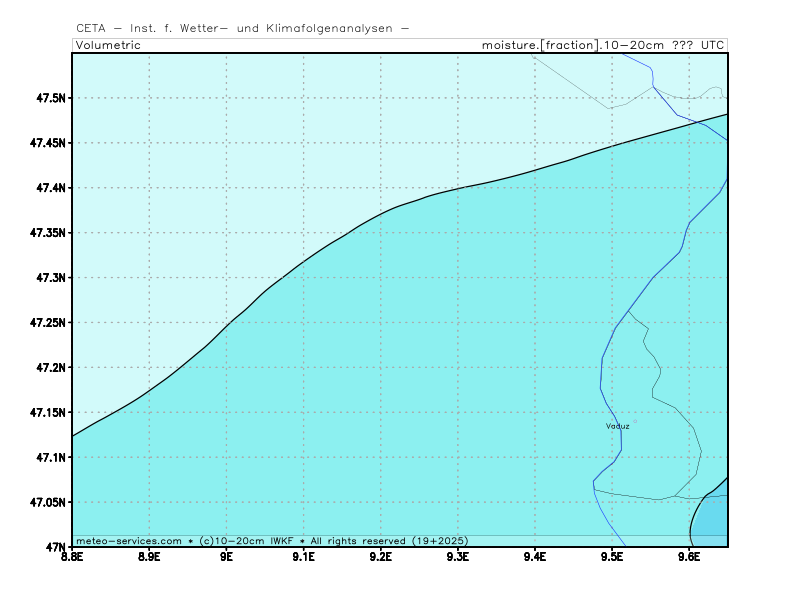This screenshot has width=800, height=600.
Task: Click the CETA institute header text
Action: (242, 29)
